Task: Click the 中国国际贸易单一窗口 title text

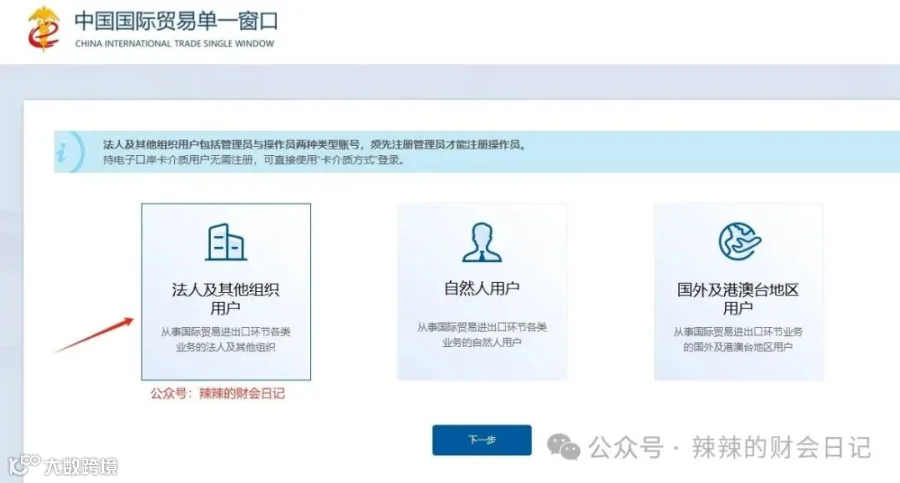Action: pyautogui.click(x=176, y=21)
